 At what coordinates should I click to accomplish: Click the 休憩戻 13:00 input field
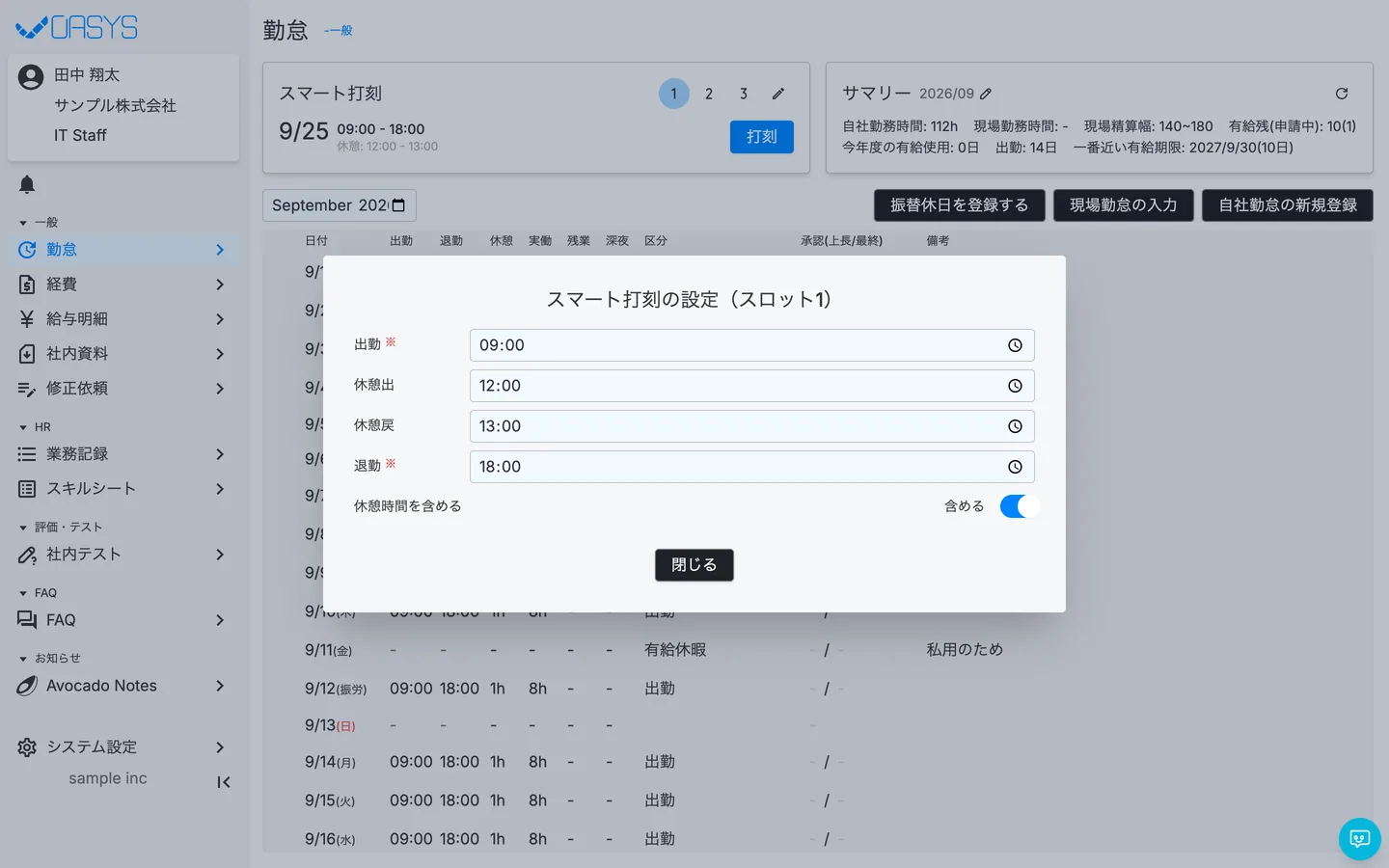click(x=752, y=426)
